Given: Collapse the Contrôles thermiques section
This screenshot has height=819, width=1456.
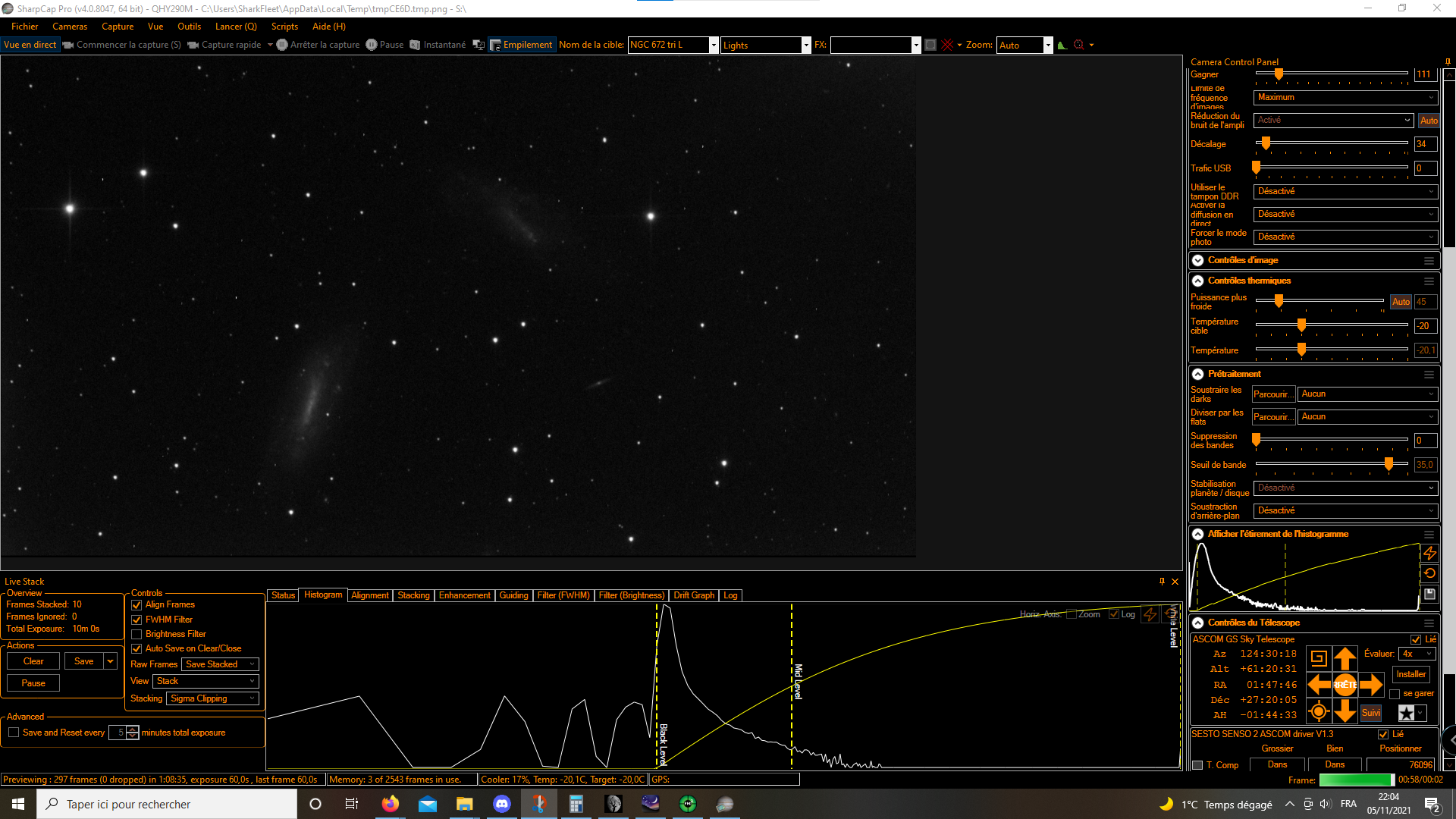Looking at the screenshot, I should 1197,281.
